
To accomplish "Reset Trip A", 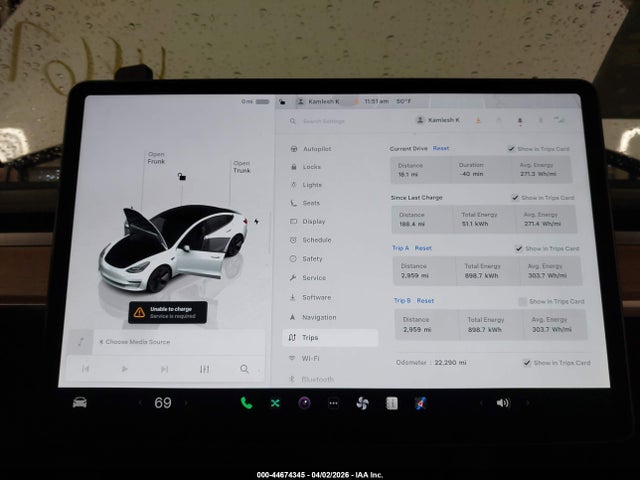I will tap(423, 248).
